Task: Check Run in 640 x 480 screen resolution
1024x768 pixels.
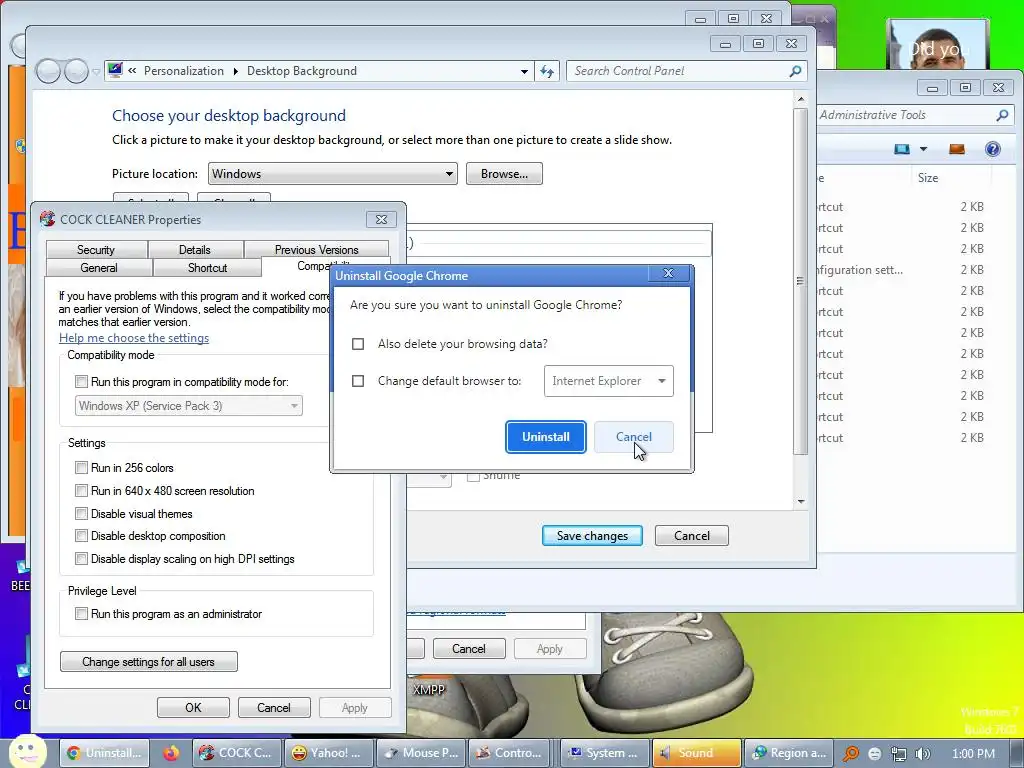Action: pyautogui.click(x=82, y=490)
